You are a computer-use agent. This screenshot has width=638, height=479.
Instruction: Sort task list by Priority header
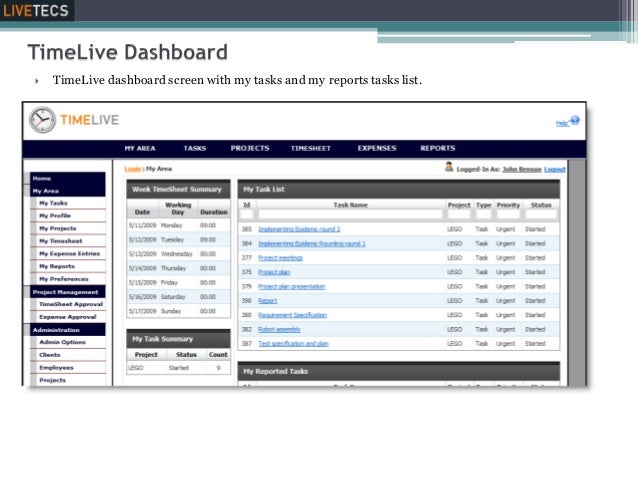click(x=508, y=205)
